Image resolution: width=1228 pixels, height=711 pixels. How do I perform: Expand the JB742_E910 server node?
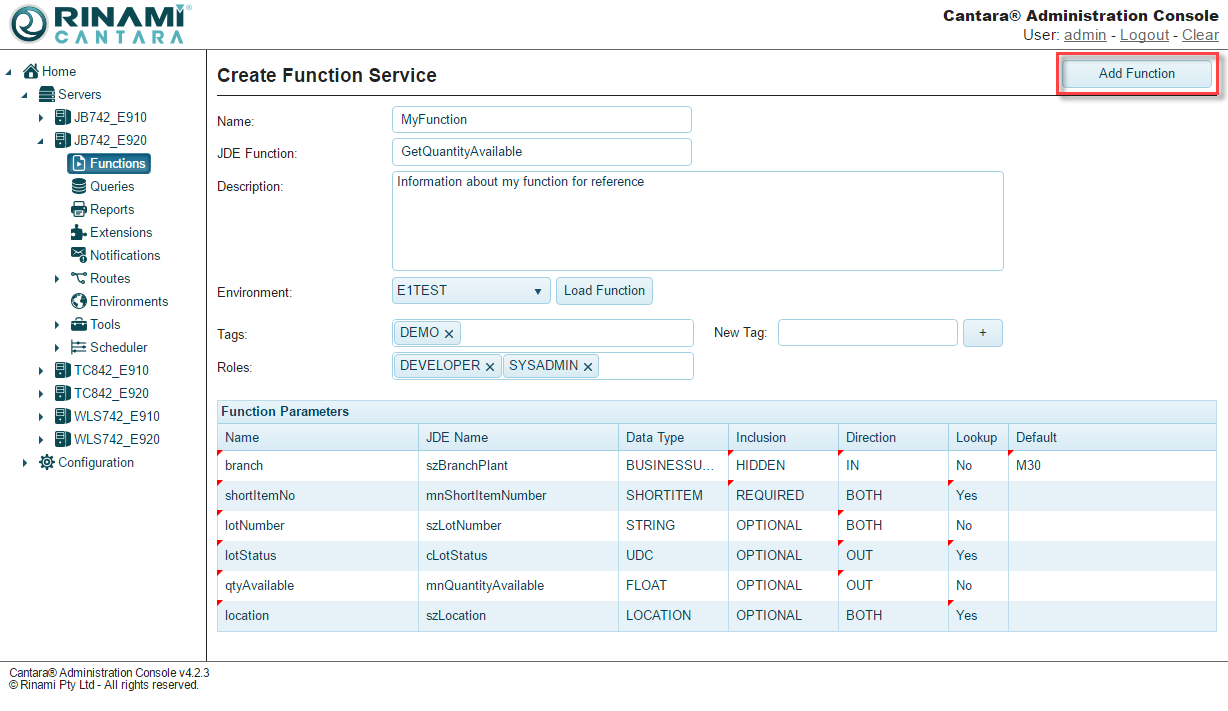click(41, 118)
